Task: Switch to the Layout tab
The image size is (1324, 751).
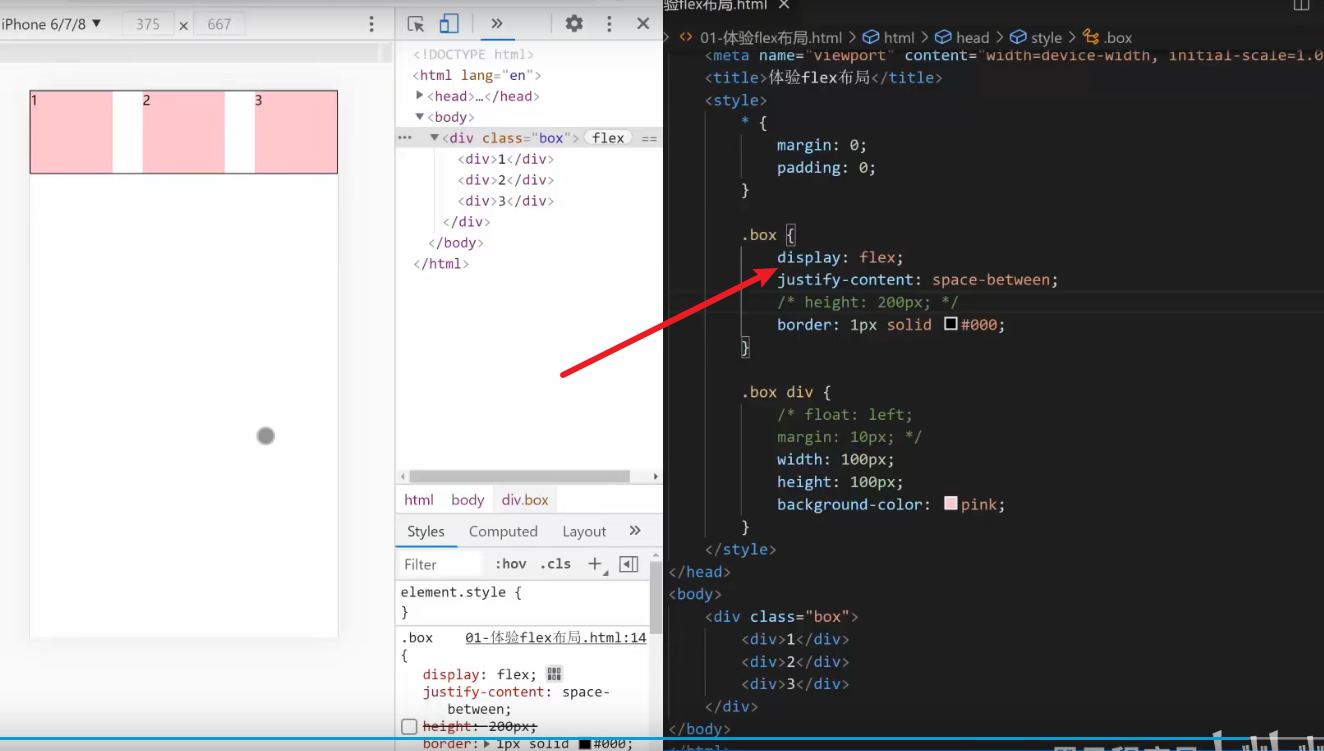Action: (584, 531)
